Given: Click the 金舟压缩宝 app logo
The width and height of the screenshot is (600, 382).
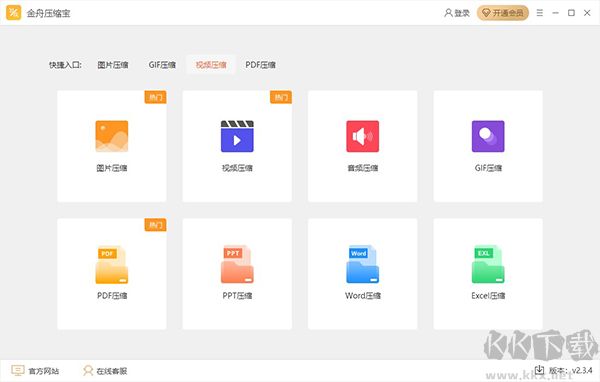Looking at the screenshot, I should 14,13.
